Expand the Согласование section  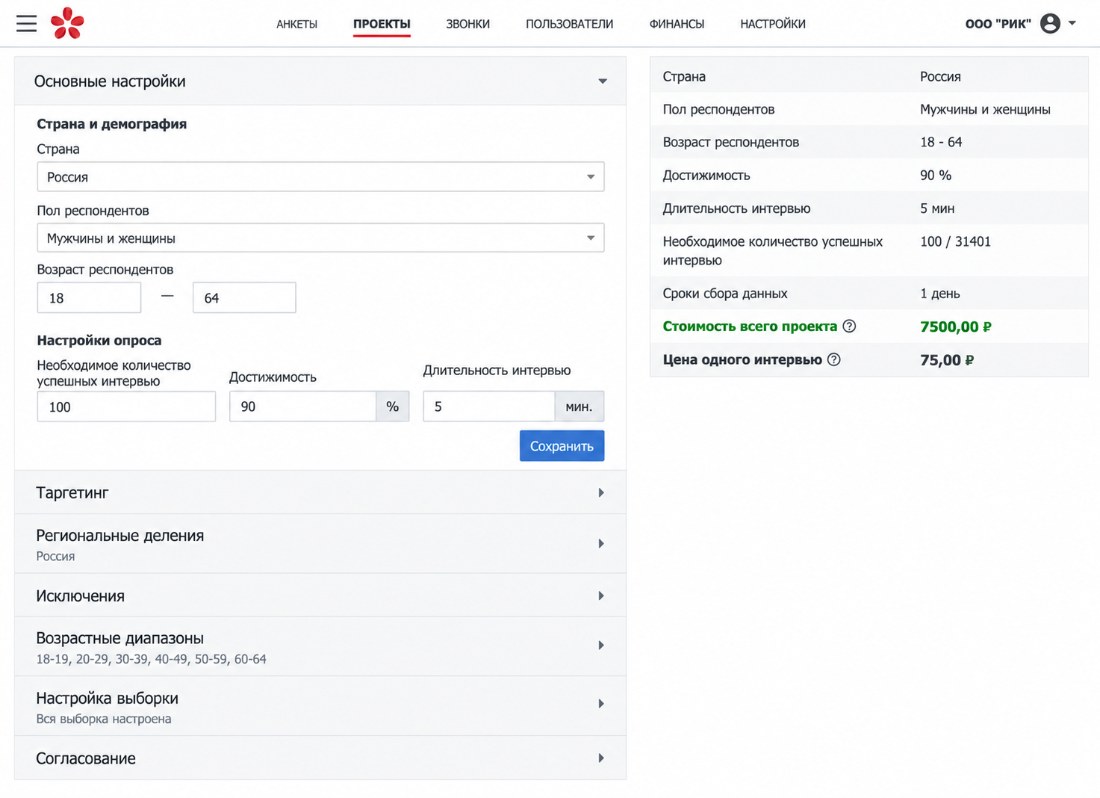point(321,758)
